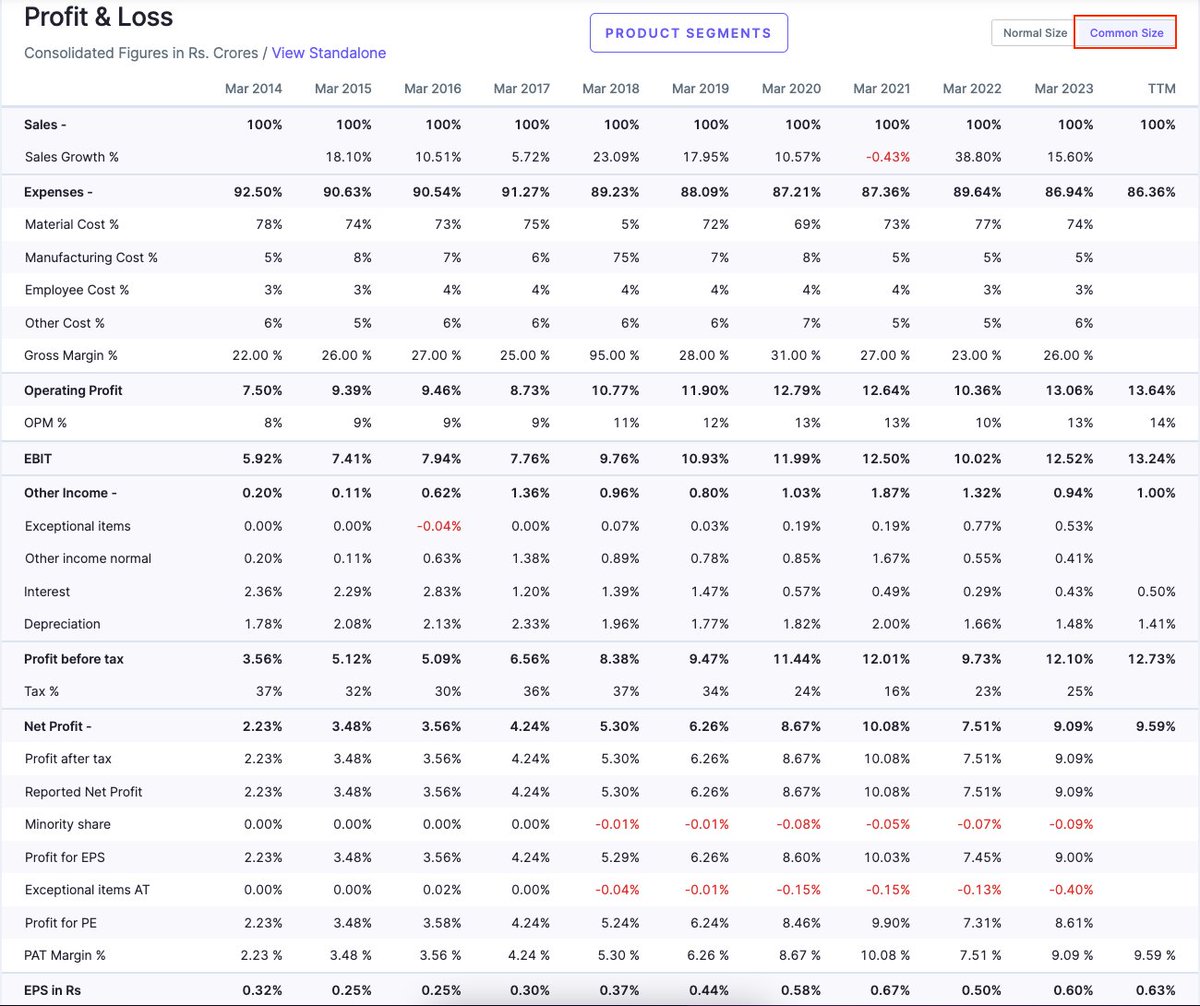This screenshot has height=1006, width=1200.
Task: Switch to Normal Size figures
Action: 1034,33
